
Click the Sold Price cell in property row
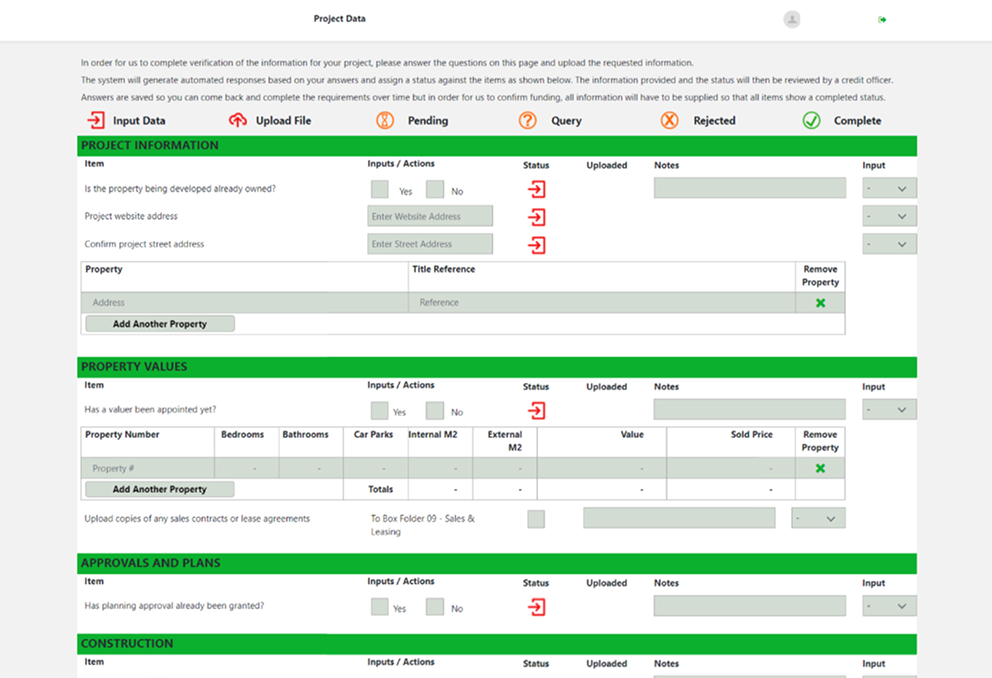(x=731, y=468)
